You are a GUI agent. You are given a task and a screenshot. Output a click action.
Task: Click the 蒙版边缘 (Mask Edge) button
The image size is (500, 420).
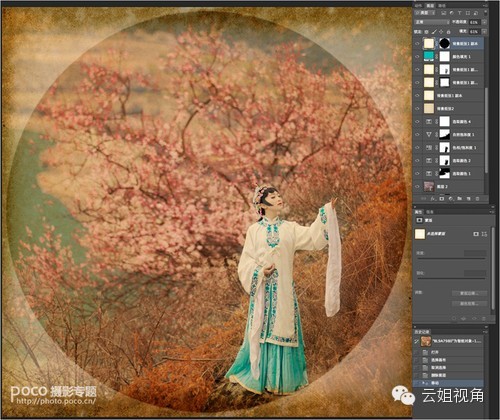(469, 293)
